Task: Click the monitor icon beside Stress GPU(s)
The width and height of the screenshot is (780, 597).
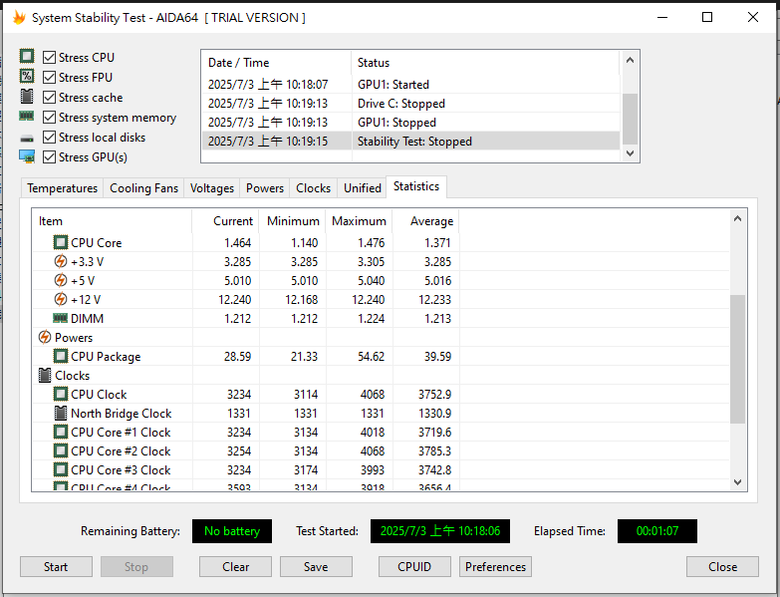Action: [x=27, y=157]
